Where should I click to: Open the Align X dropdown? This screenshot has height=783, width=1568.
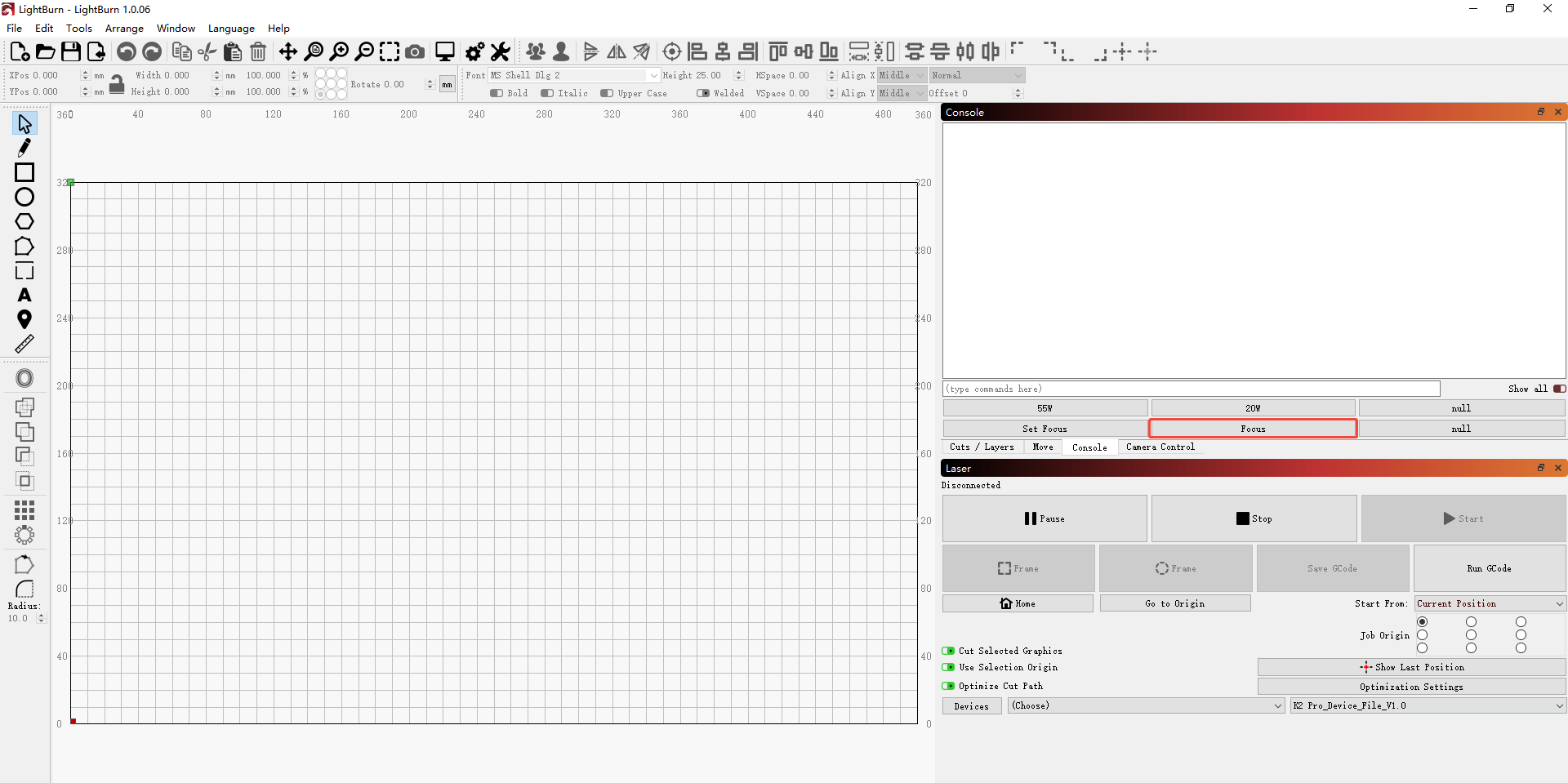(902, 75)
